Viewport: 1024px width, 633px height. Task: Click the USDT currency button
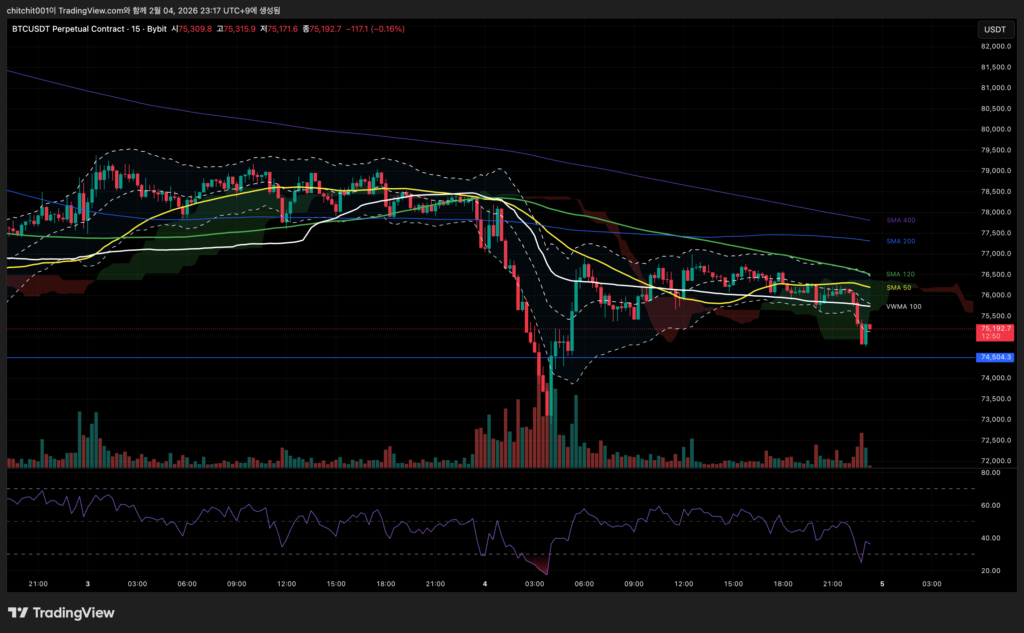994,30
